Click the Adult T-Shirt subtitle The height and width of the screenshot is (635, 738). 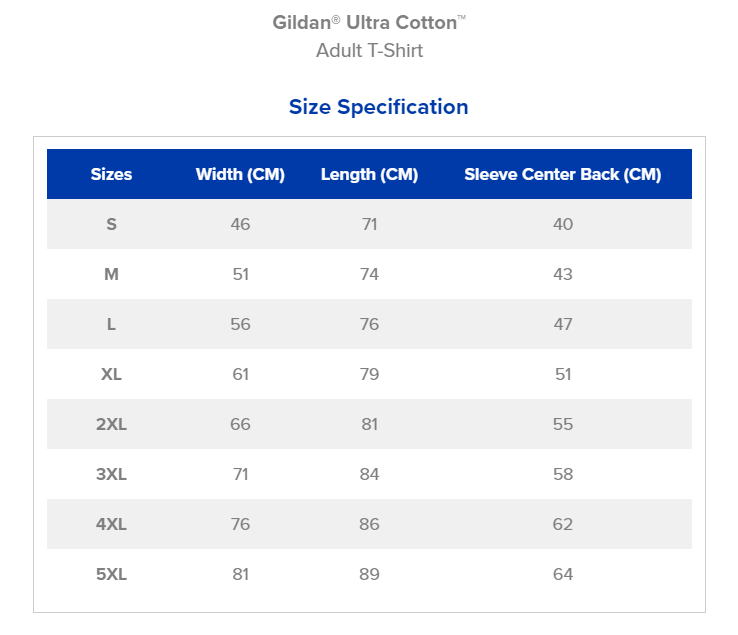click(369, 50)
